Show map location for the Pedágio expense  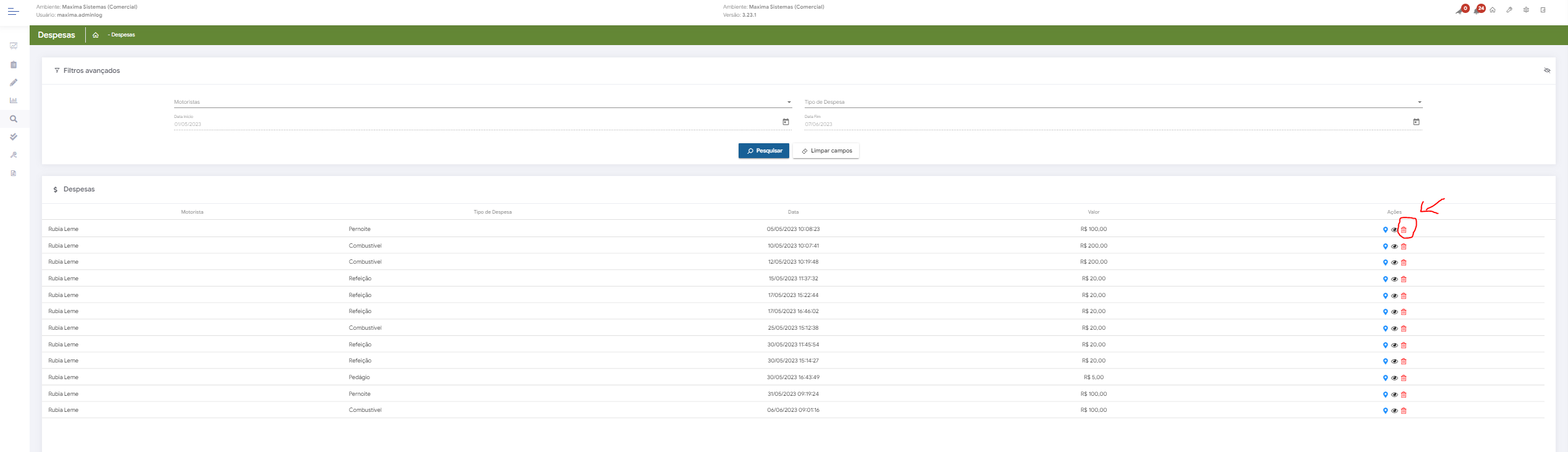click(1385, 378)
